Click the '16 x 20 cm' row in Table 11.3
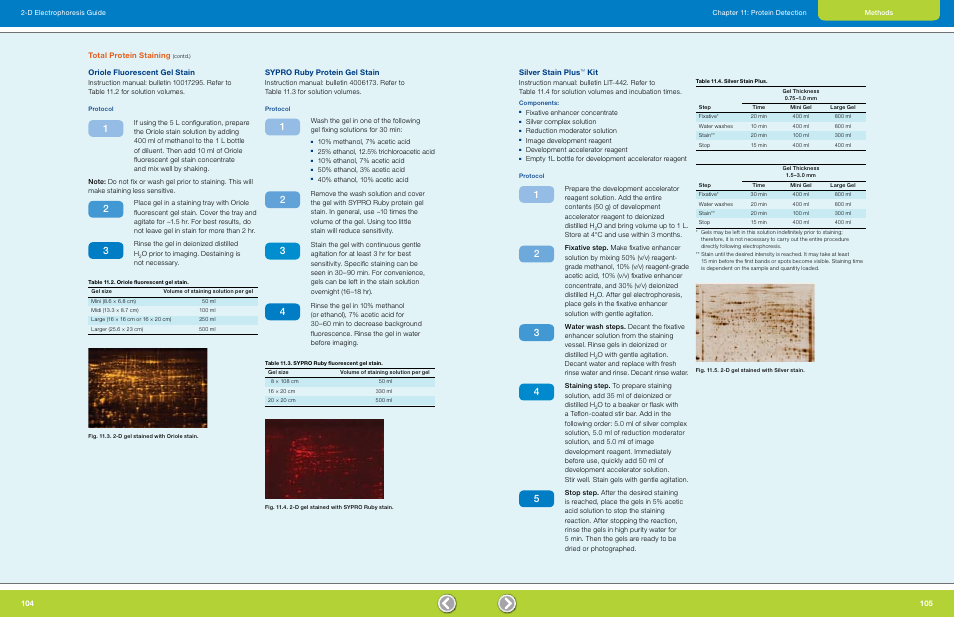 point(350,391)
